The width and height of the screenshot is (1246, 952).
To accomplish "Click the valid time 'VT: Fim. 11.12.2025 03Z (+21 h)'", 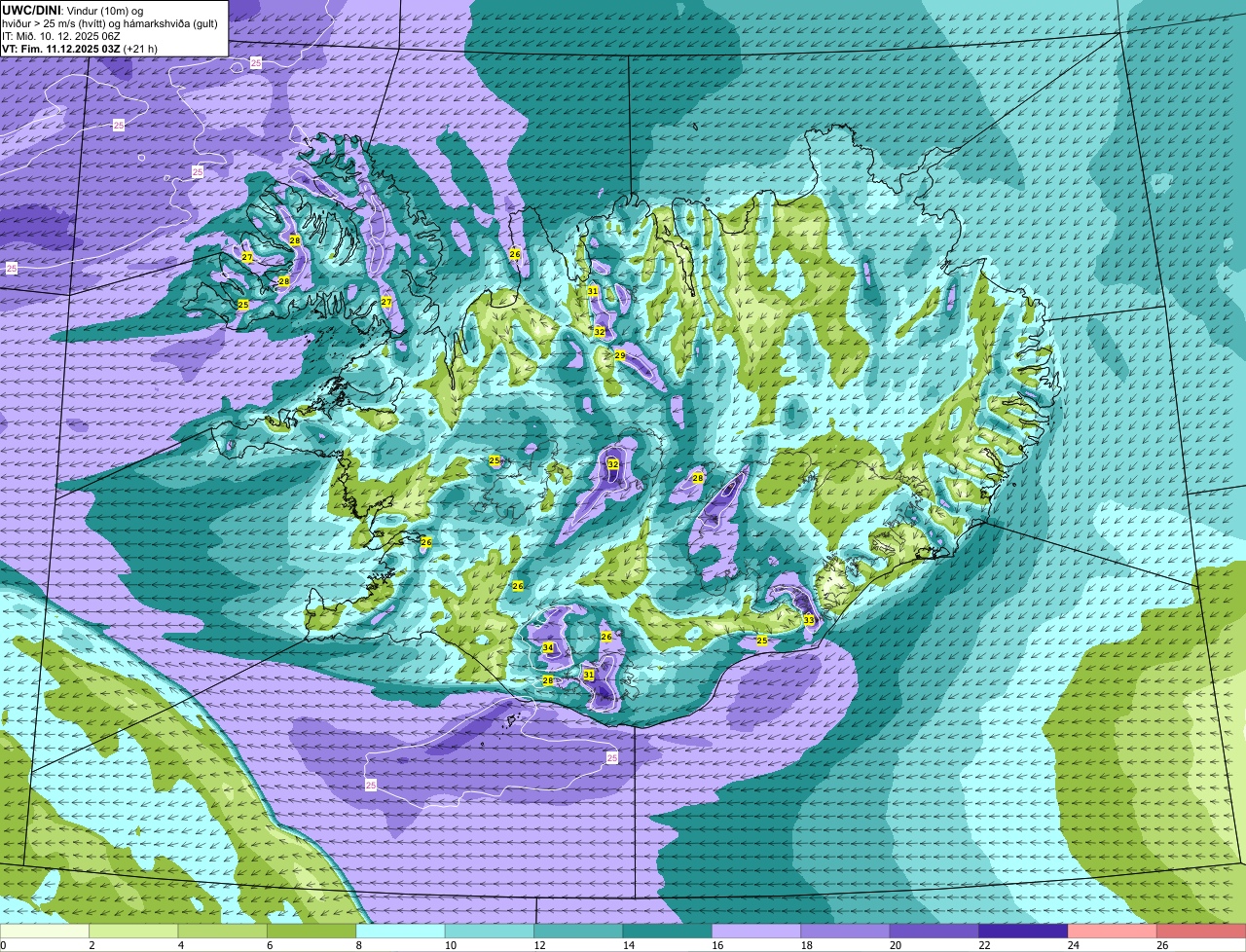I will tap(80, 48).
